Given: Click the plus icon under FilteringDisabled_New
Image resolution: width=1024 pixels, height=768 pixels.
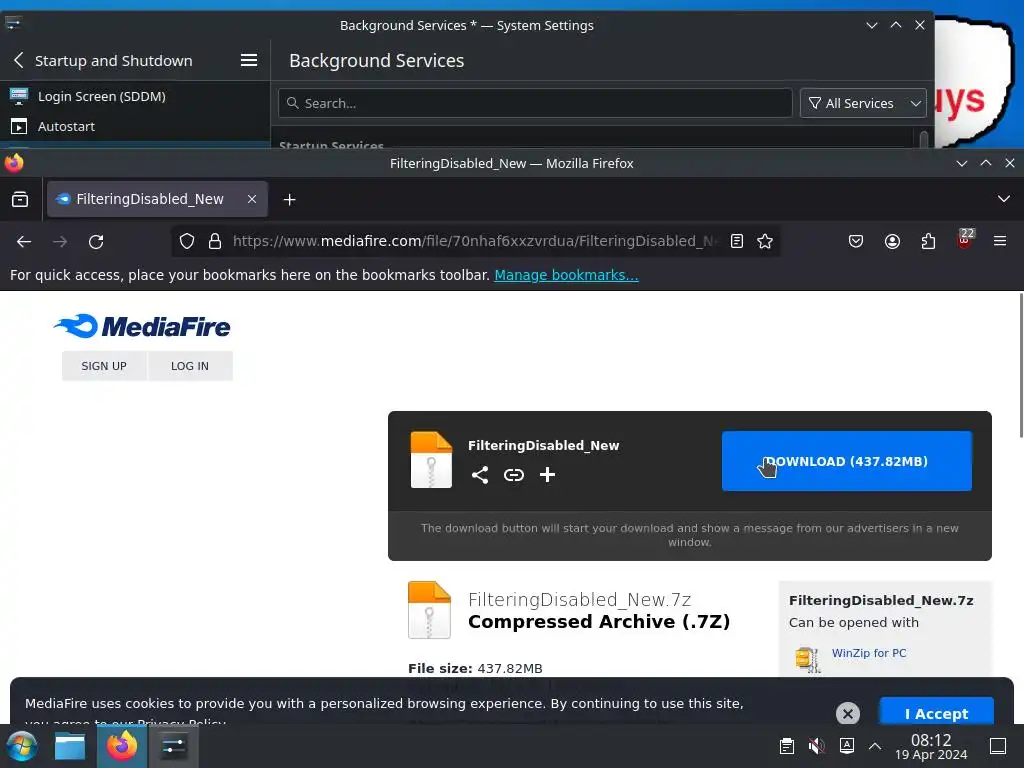Looking at the screenshot, I should coord(547,475).
